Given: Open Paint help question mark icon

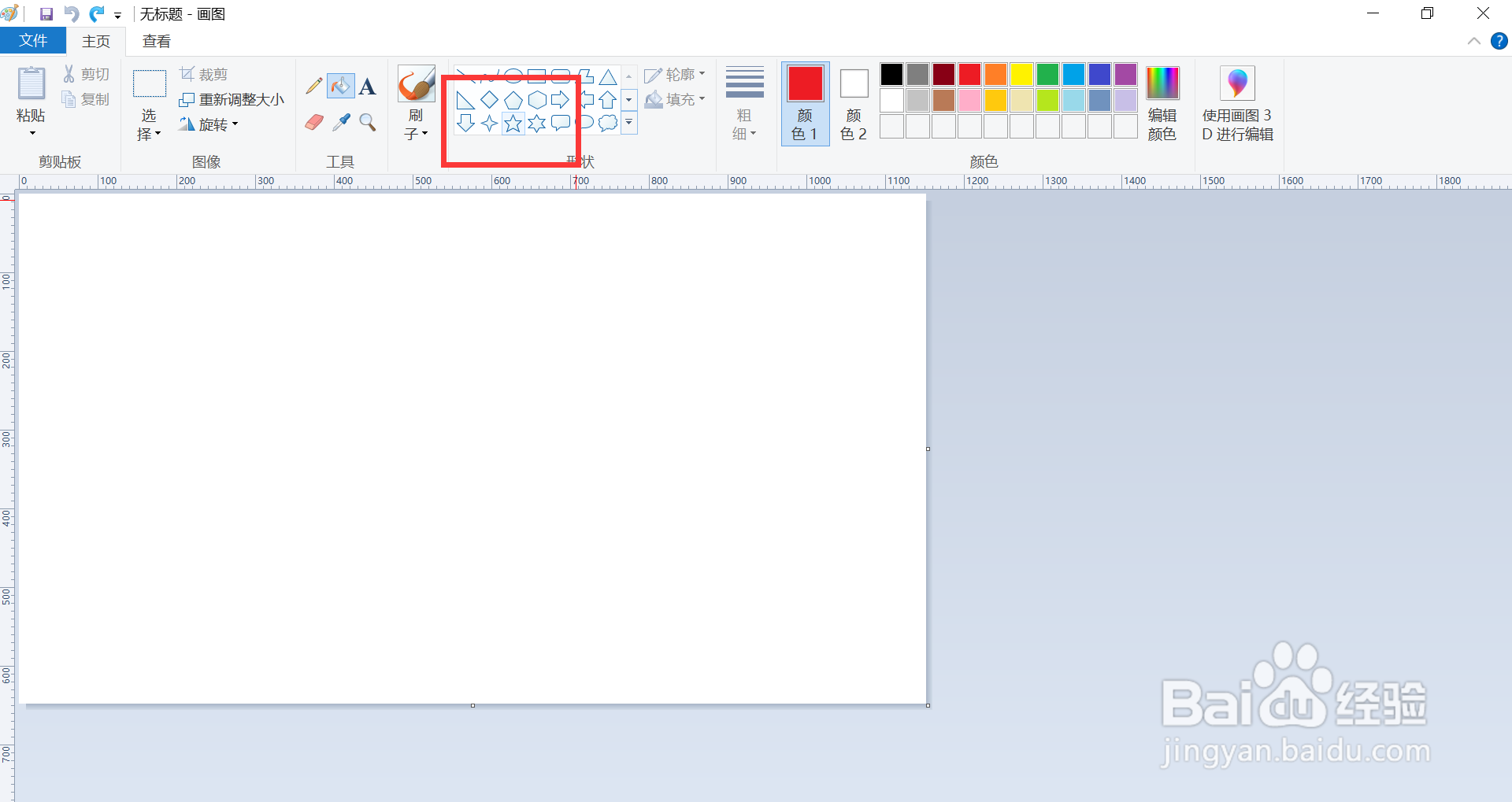Looking at the screenshot, I should [x=1499, y=41].
